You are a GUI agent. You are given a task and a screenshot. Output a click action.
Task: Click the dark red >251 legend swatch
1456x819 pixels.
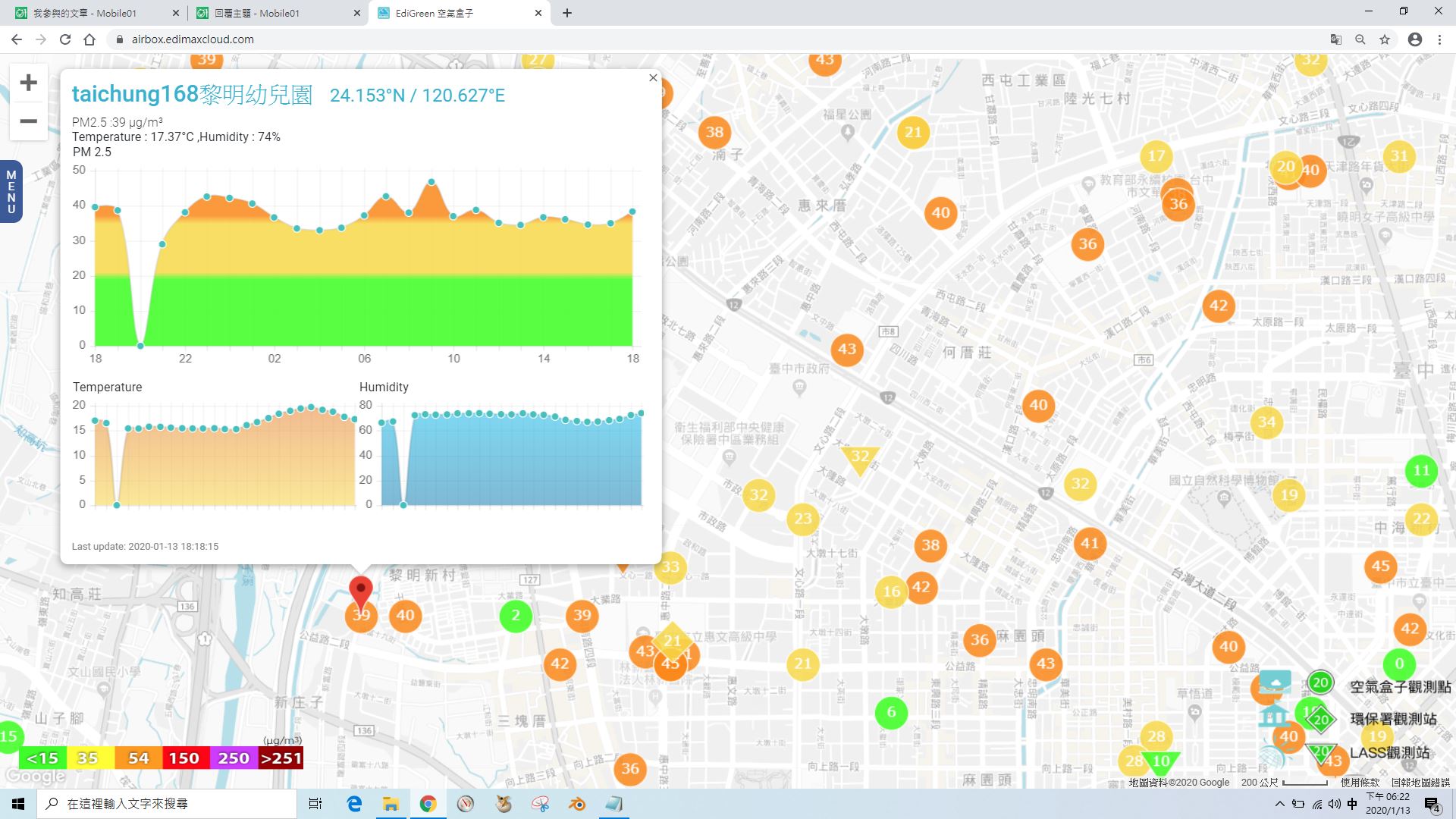pos(281,758)
